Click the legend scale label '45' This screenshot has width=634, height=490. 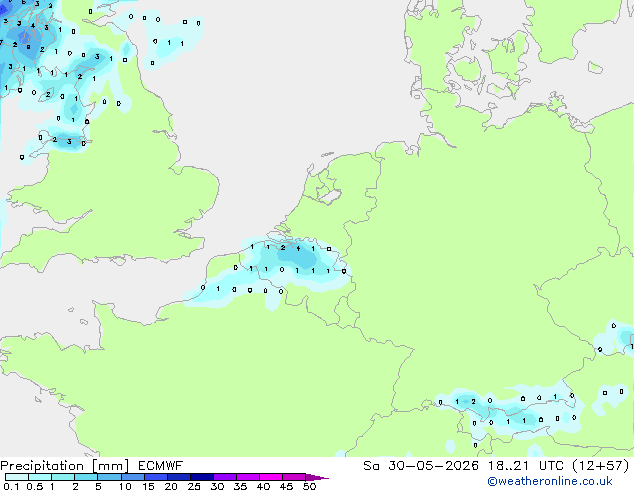[x=286, y=486]
